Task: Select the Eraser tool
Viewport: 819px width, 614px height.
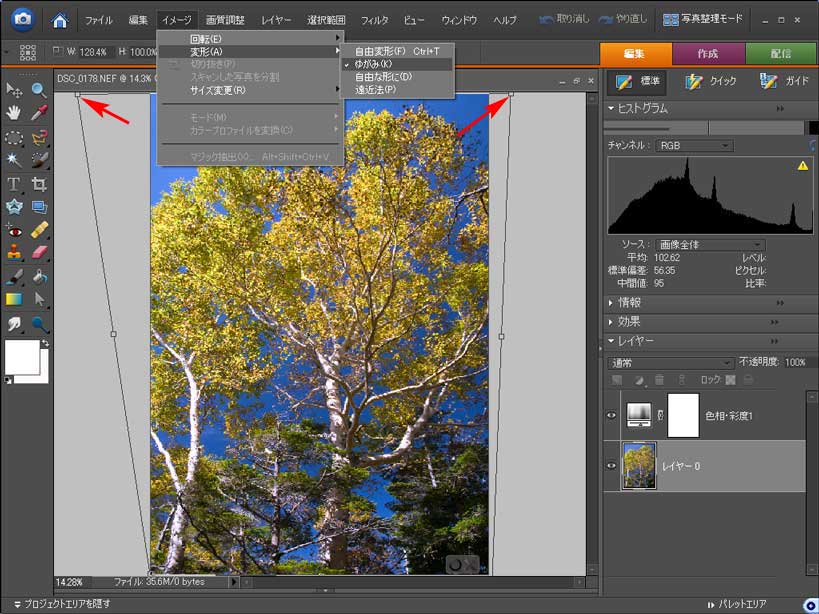Action: click(x=39, y=253)
